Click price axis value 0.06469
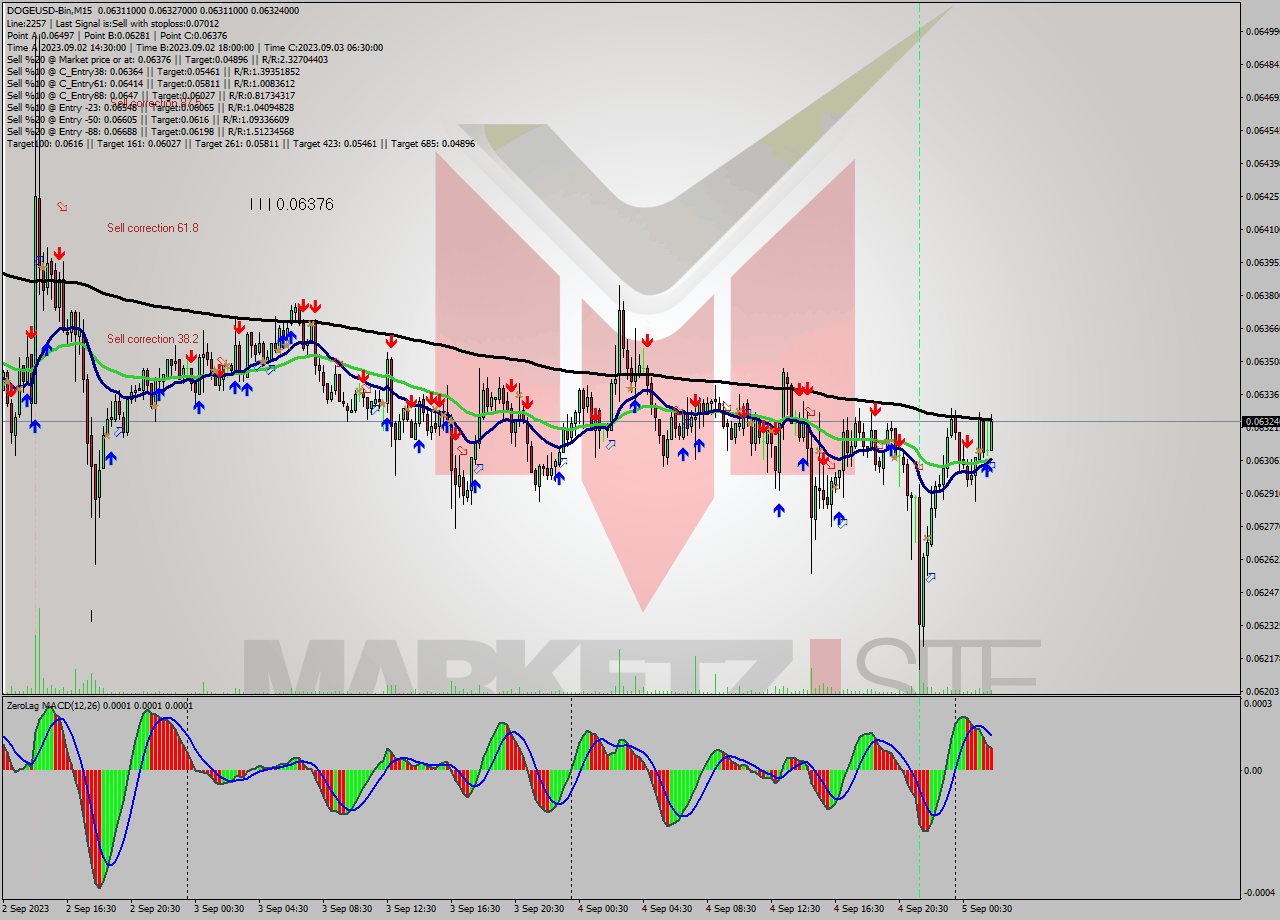This screenshot has height=920, width=1280. tap(1261, 97)
